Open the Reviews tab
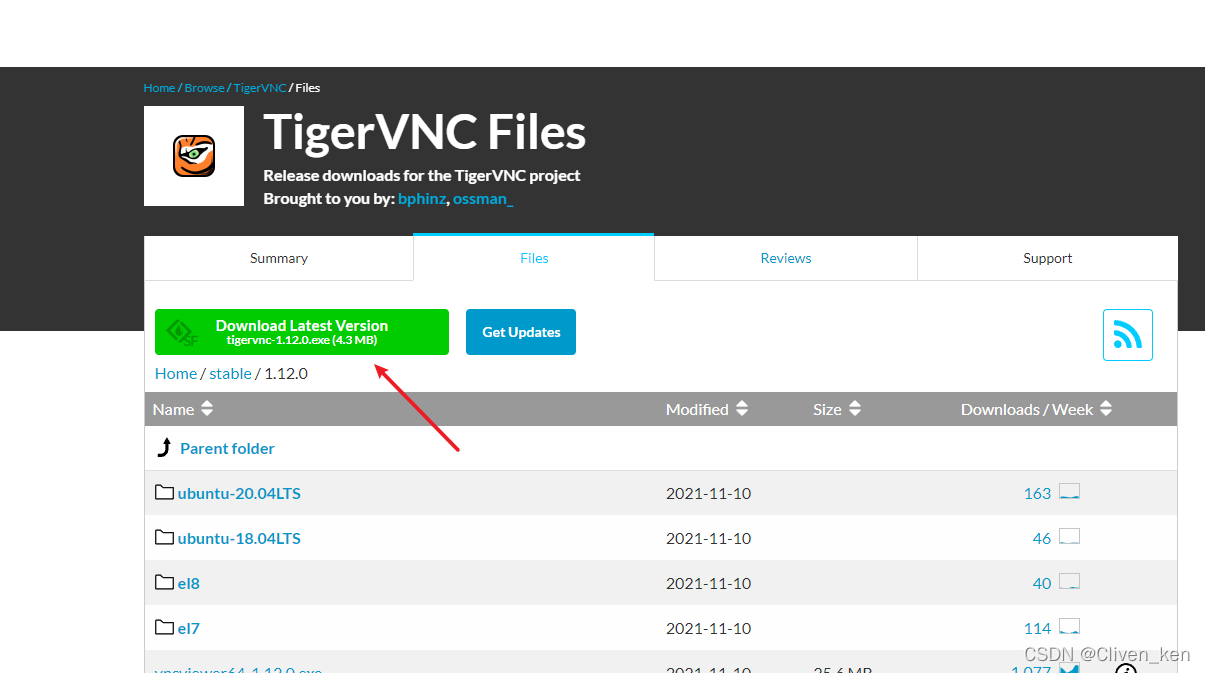This screenshot has height=673, width=1205. tap(786, 258)
